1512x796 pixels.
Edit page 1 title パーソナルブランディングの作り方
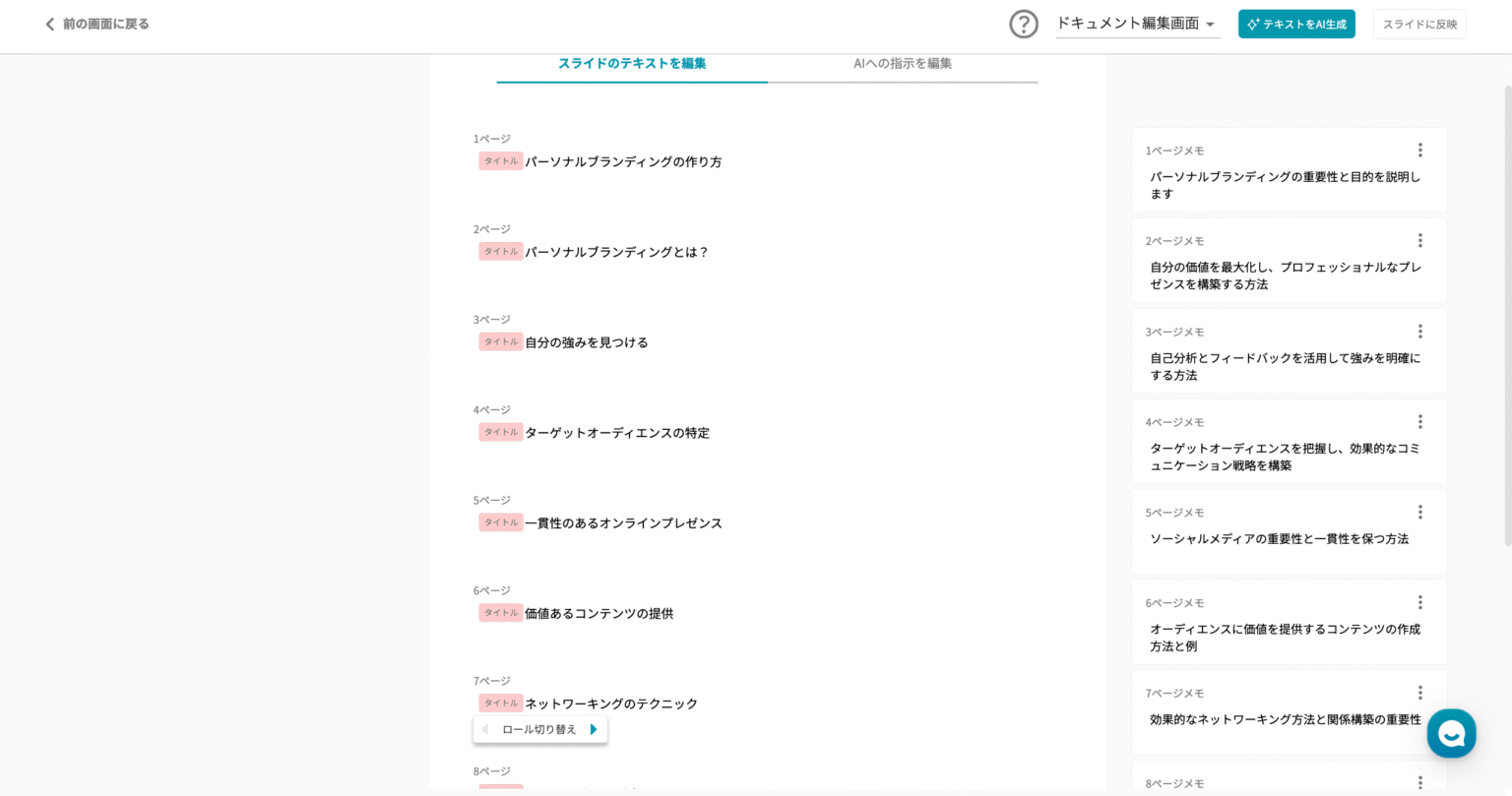click(623, 162)
